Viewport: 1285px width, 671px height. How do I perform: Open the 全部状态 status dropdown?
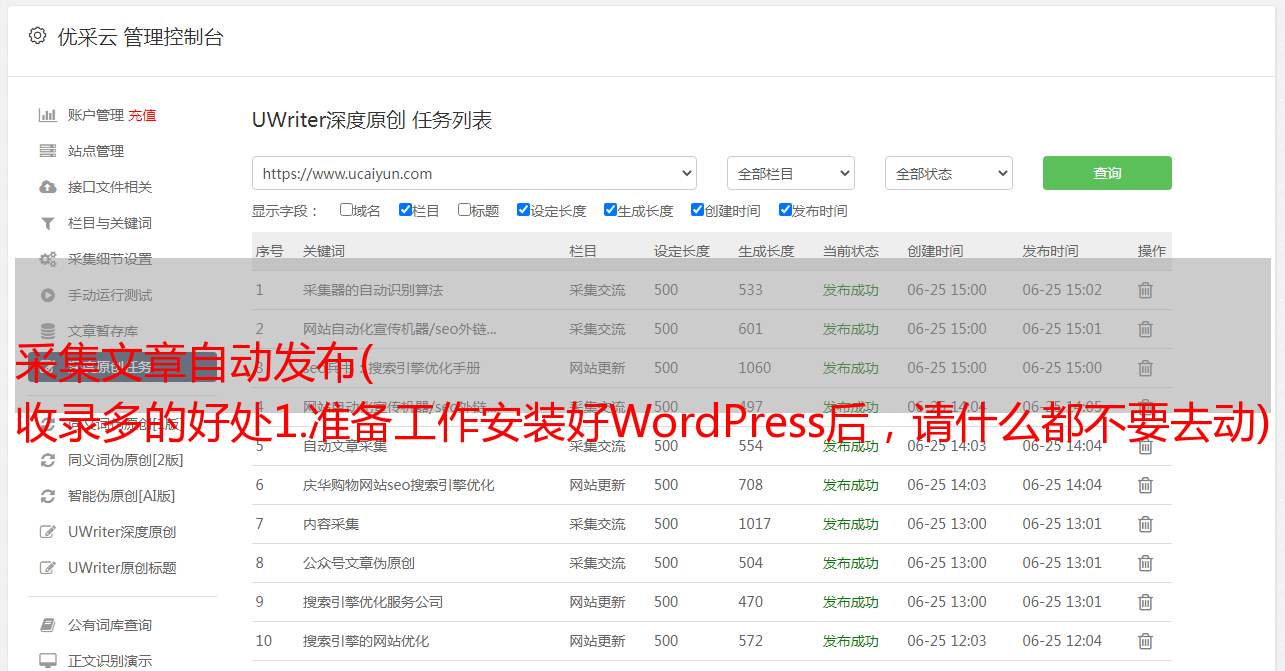point(948,173)
